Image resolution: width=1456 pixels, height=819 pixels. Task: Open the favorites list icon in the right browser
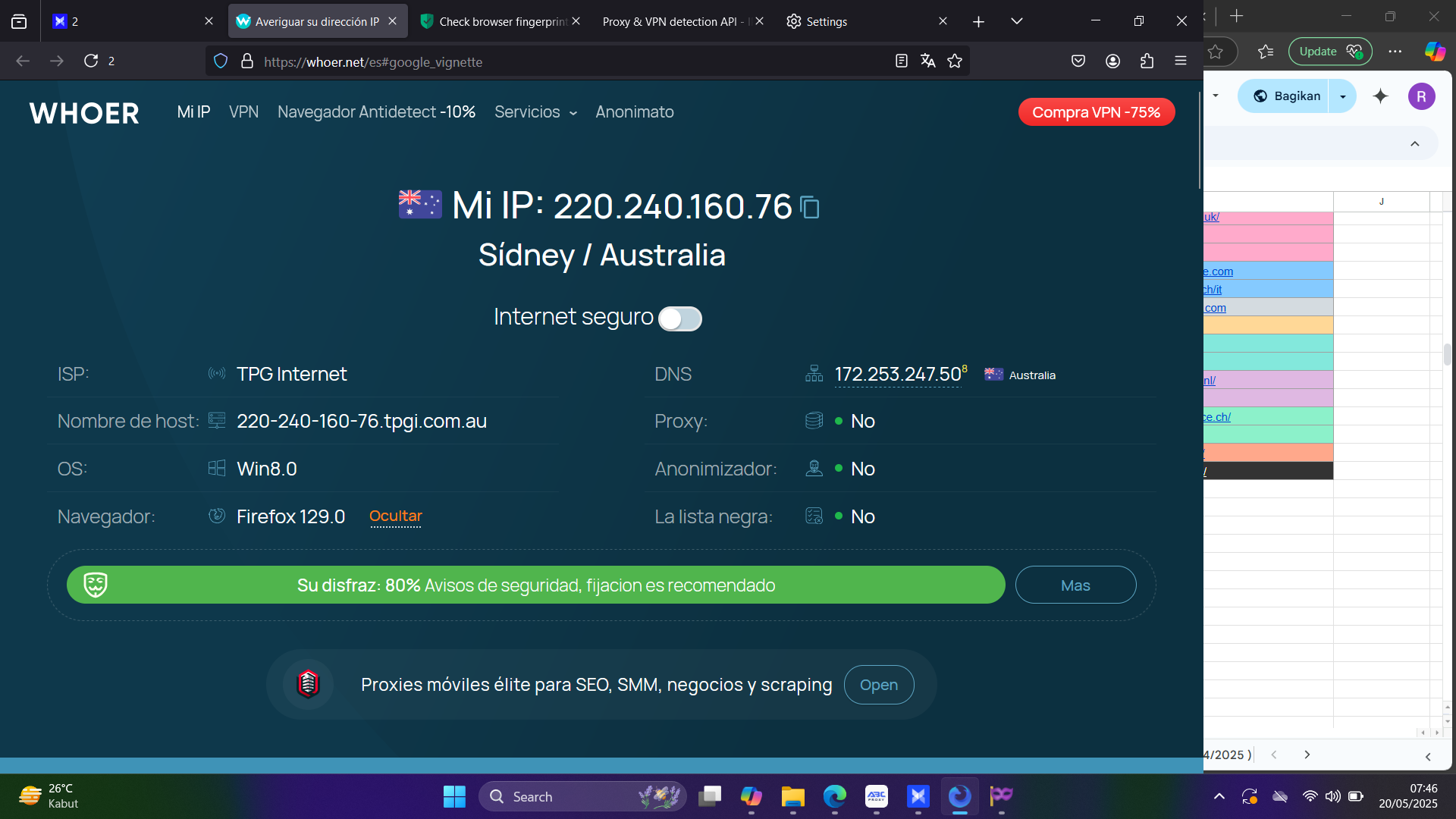[x=1265, y=52]
